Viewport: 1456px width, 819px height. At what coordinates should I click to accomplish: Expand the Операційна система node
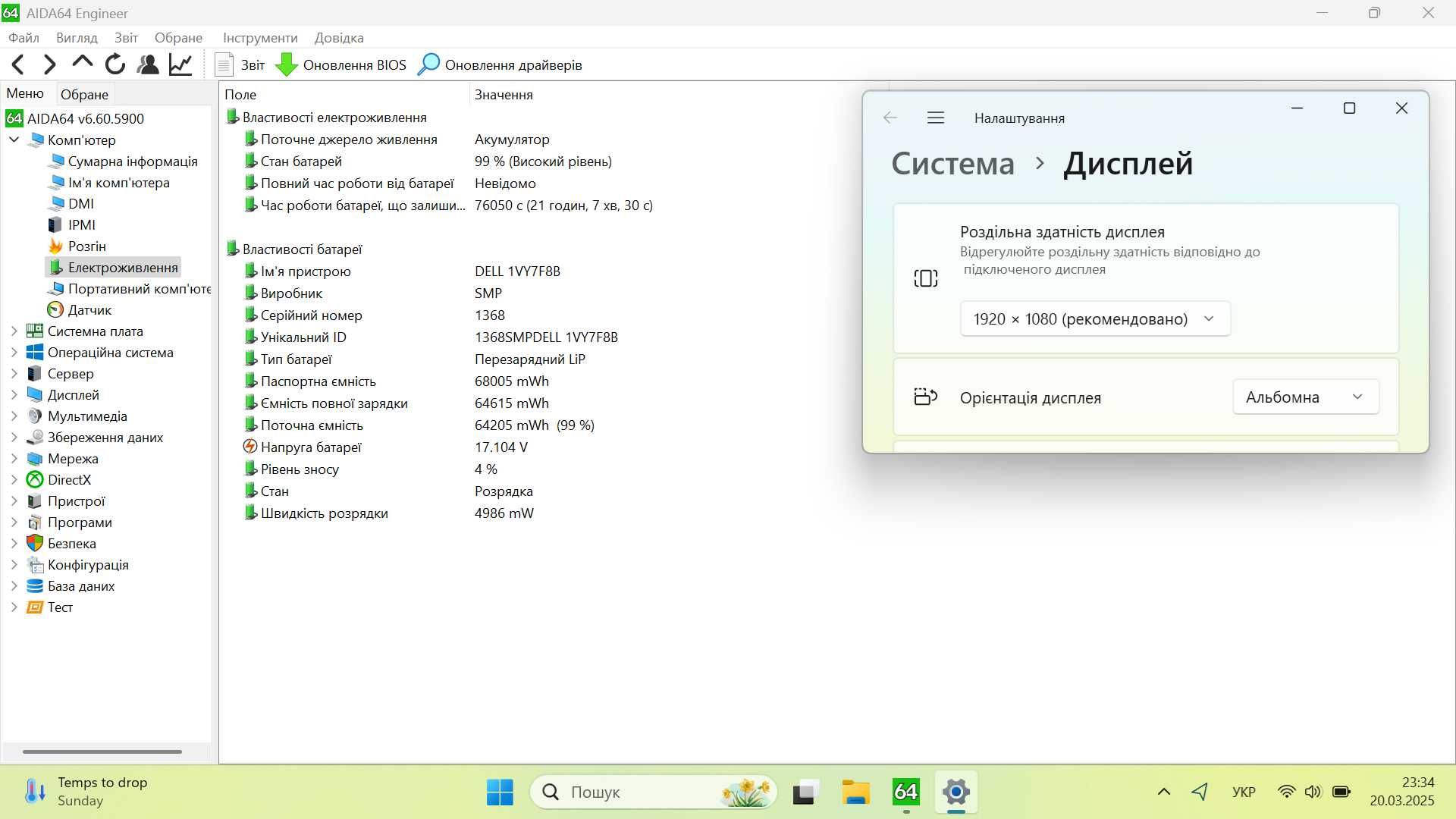pyautogui.click(x=14, y=352)
